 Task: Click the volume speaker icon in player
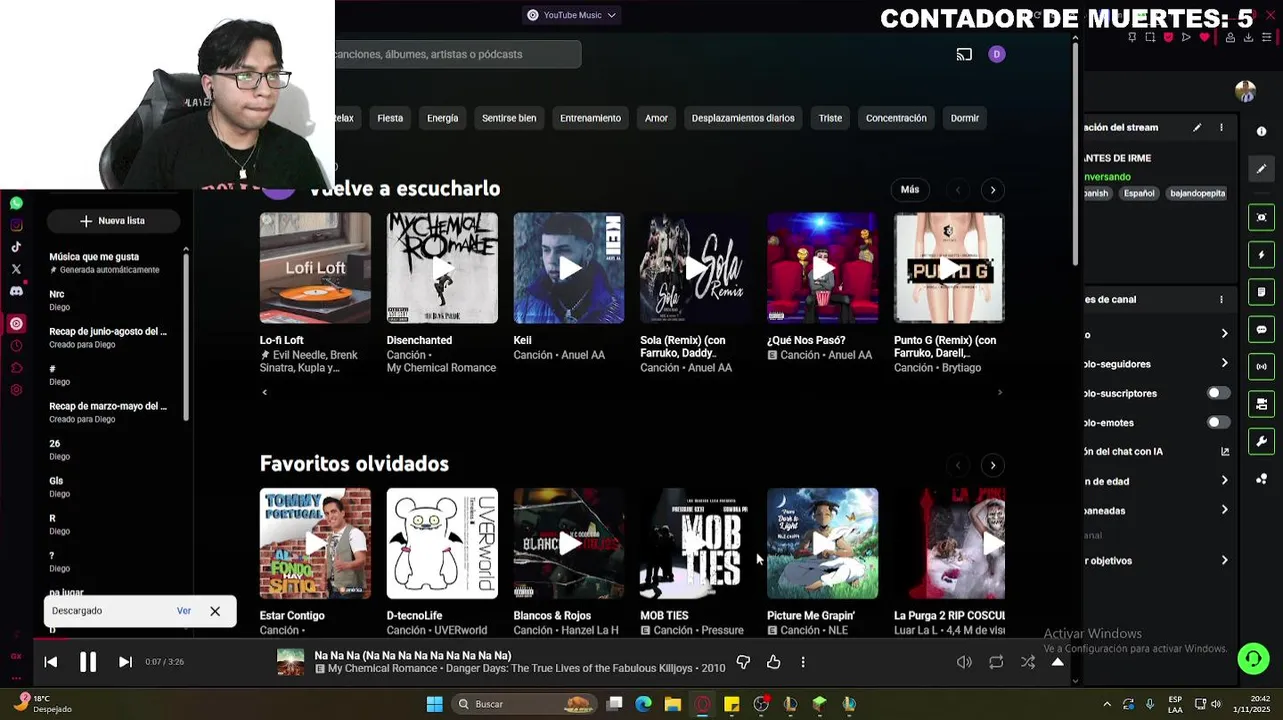964,662
